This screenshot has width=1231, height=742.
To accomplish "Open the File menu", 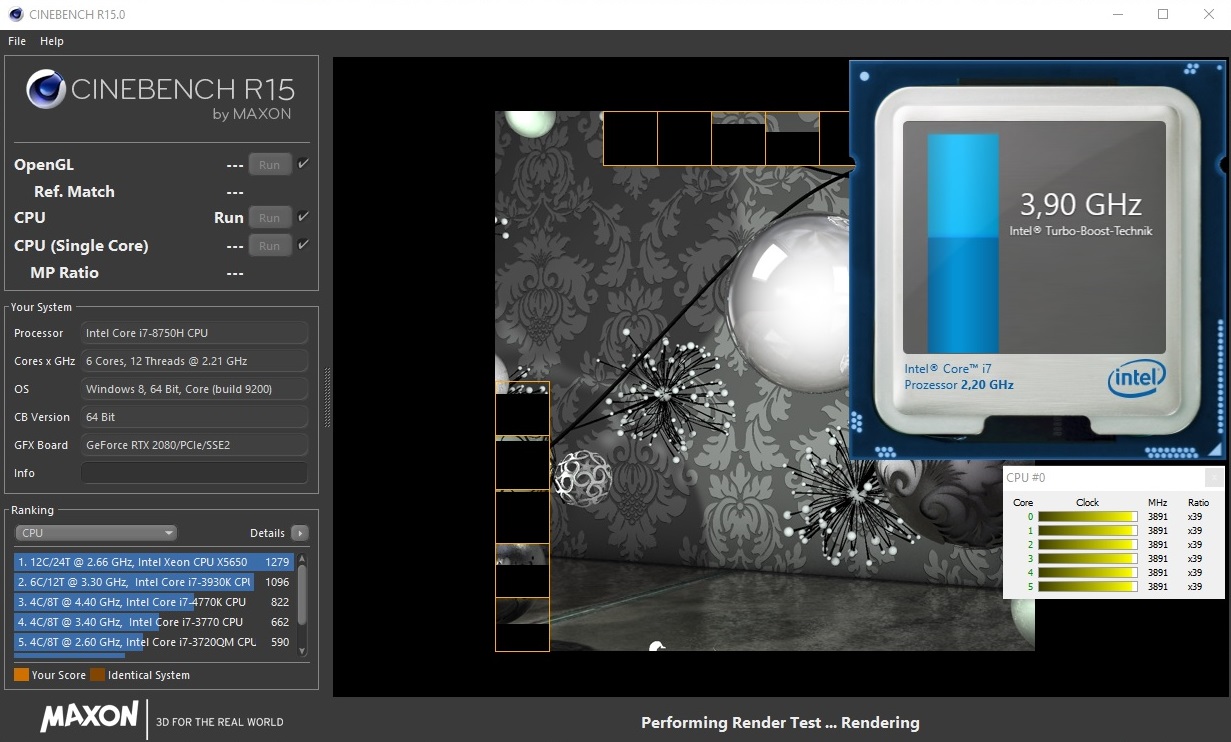I will coord(17,41).
